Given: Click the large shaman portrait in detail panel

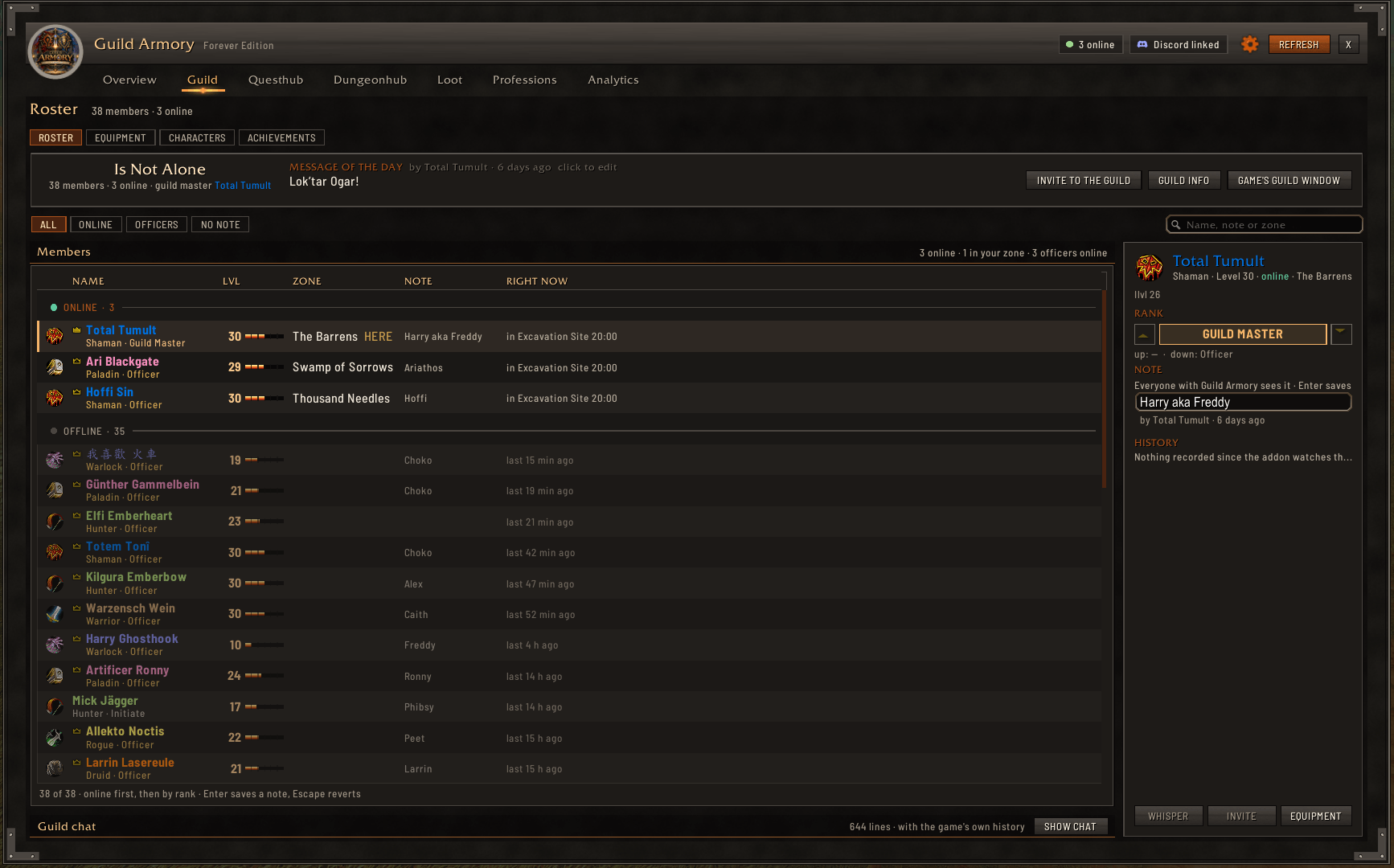Looking at the screenshot, I should point(1150,267).
